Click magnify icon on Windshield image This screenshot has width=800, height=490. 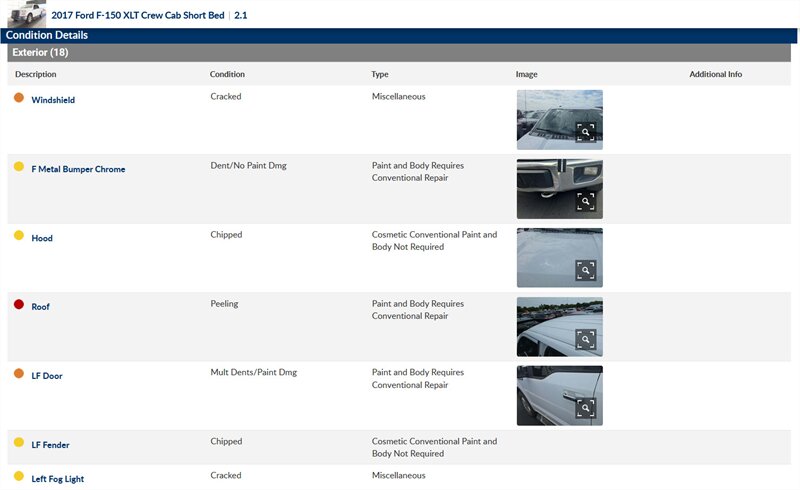(585, 132)
